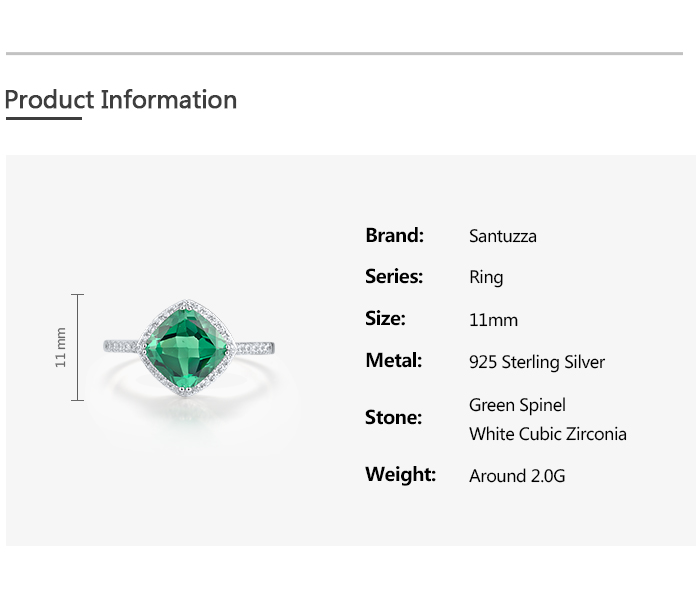Viewport: 700px width, 607px height.
Task: Select the Weight: label
Action: pyautogui.click(x=400, y=475)
